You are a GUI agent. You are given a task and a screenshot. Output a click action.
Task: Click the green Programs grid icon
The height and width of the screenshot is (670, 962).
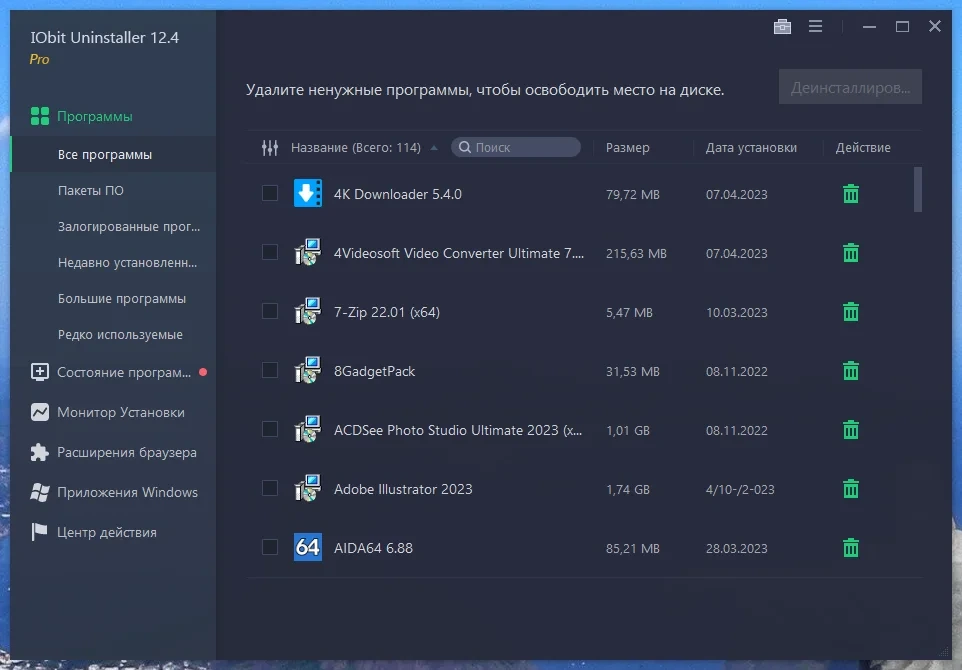pos(40,116)
